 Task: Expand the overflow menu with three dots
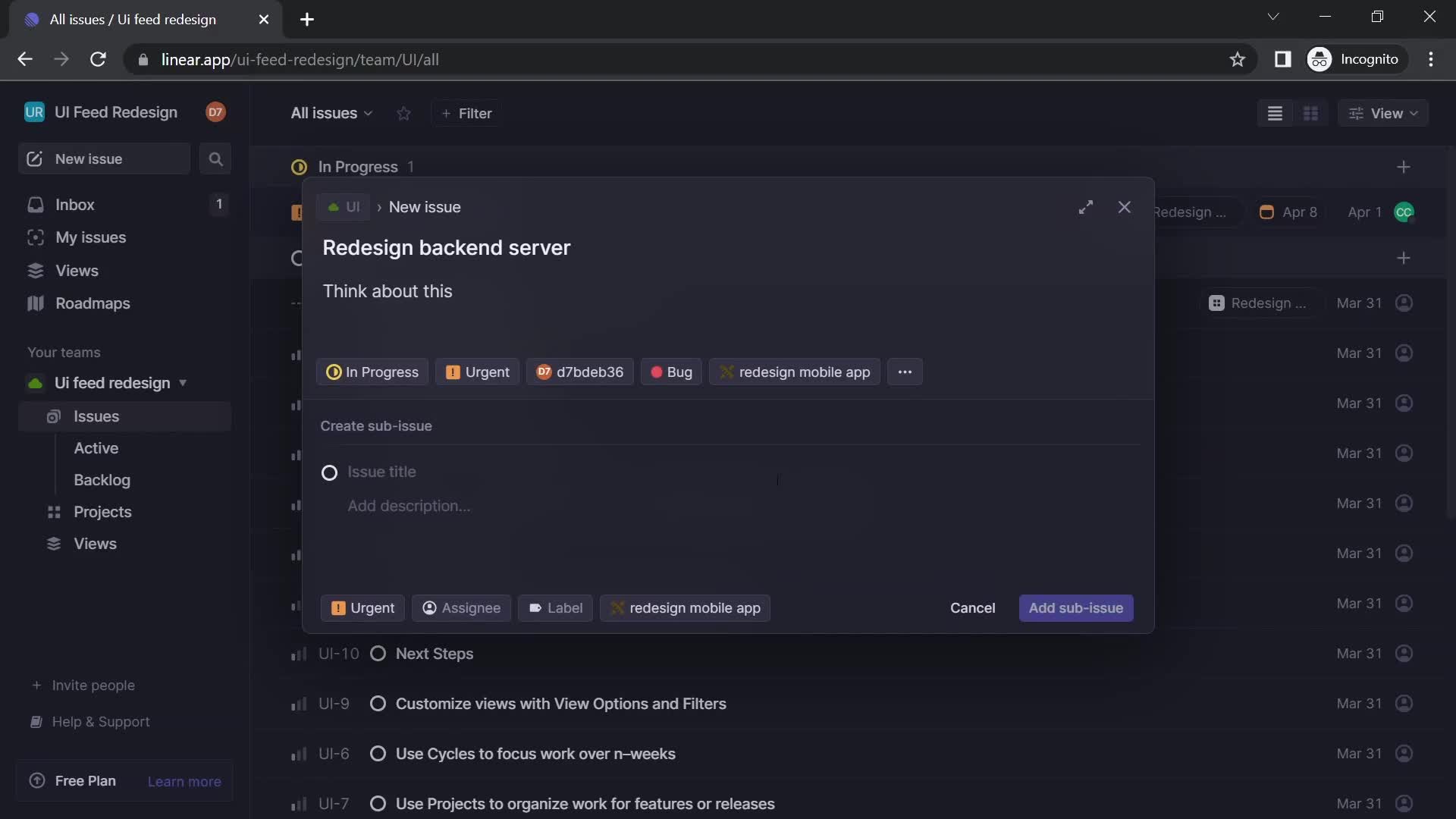[x=905, y=371]
